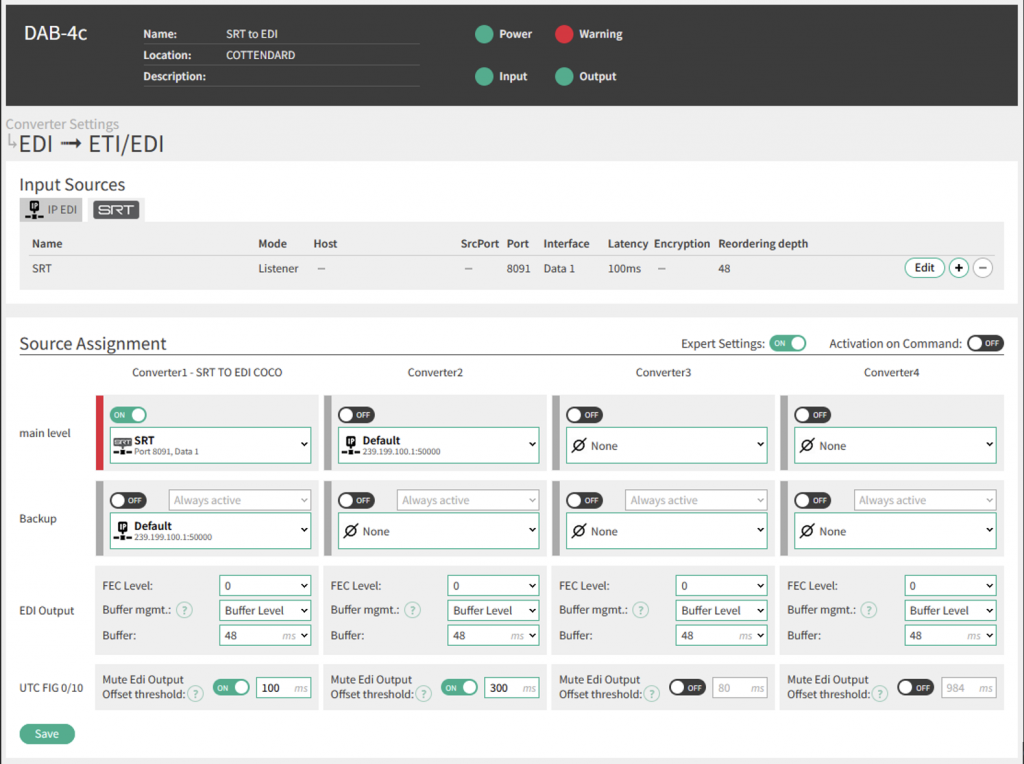Click Converter2 offset threshold 300 ms field

(x=511, y=688)
